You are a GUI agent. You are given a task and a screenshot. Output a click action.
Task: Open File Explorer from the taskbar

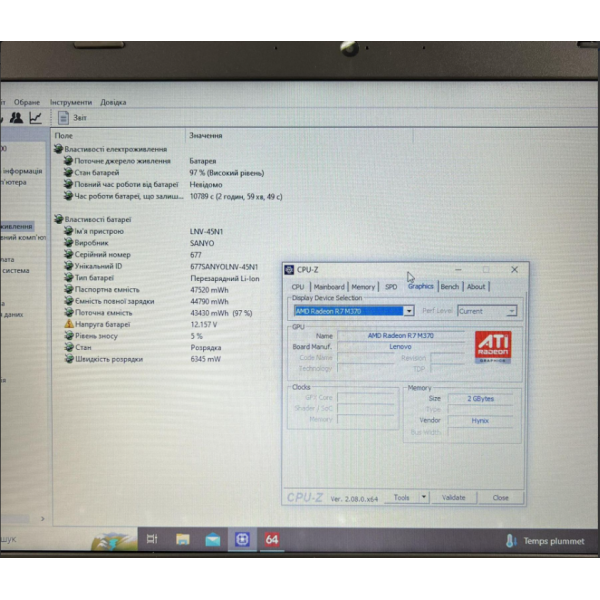pos(183,540)
